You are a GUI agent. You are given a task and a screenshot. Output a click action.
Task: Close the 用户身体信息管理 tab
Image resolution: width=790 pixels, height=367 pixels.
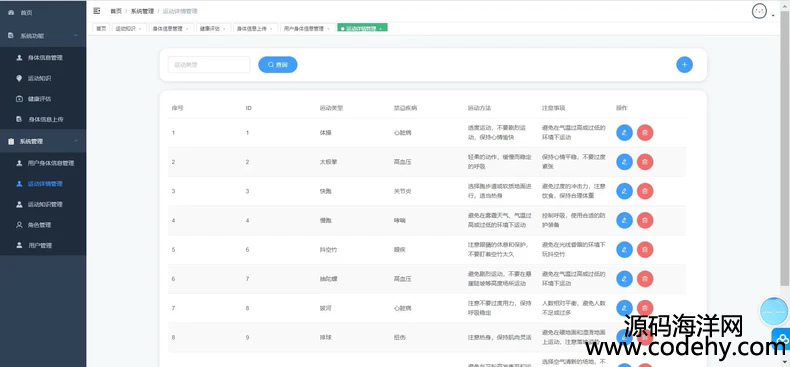pyautogui.click(x=328, y=29)
